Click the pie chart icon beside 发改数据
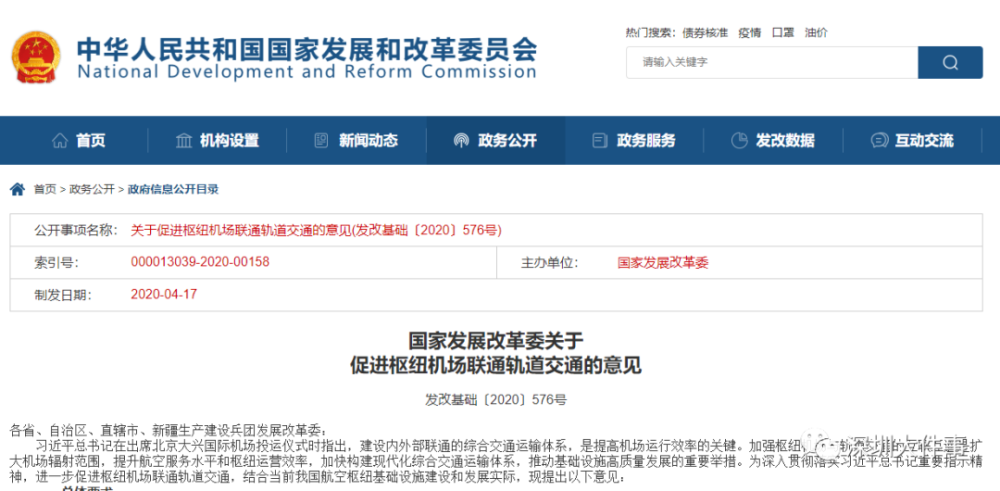1000x491 pixels. (739, 140)
